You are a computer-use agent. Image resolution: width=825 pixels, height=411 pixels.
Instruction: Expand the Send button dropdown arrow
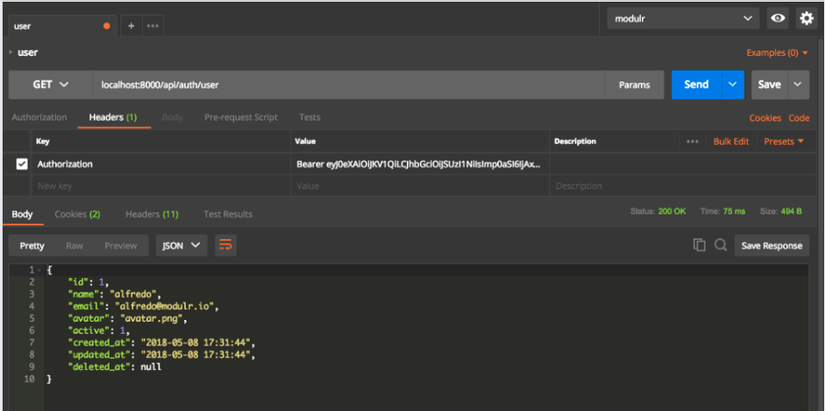734,85
